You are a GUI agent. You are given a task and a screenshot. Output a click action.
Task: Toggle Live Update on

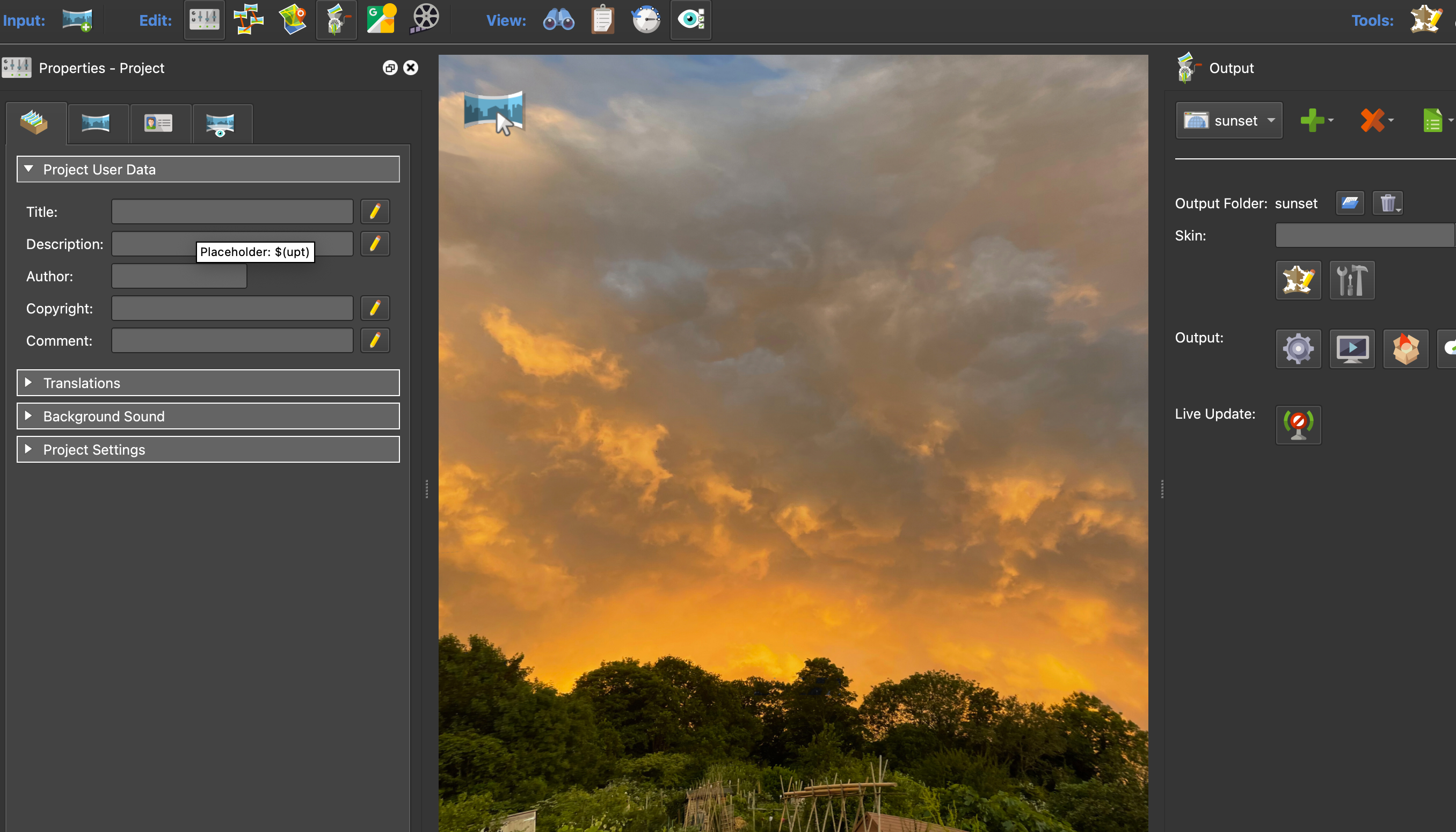[x=1298, y=425]
